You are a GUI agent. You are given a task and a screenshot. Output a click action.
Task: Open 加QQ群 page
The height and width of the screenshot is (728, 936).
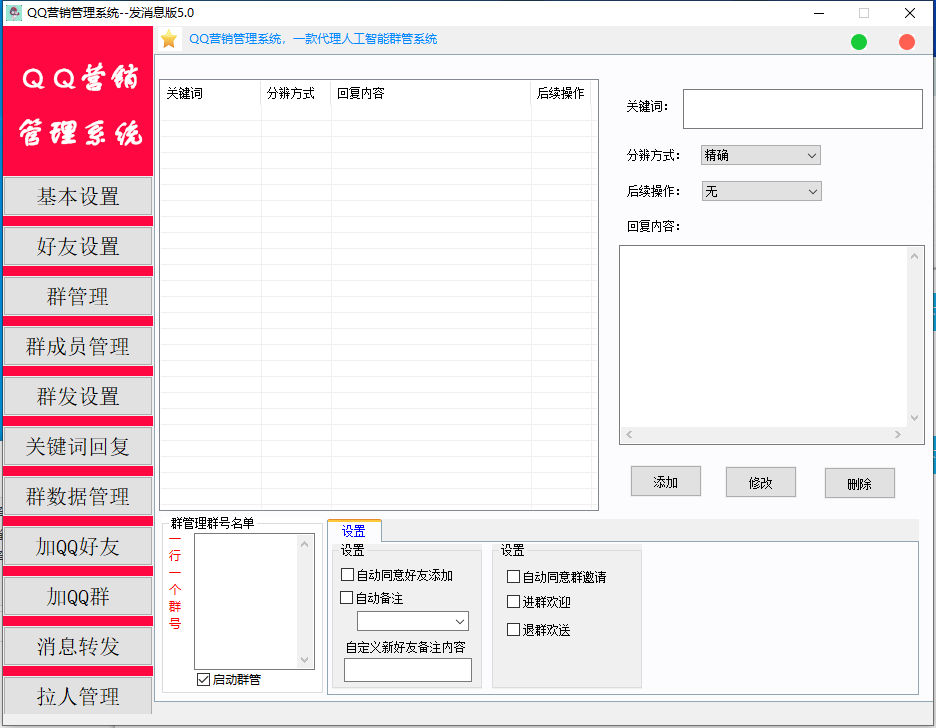coord(78,597)
